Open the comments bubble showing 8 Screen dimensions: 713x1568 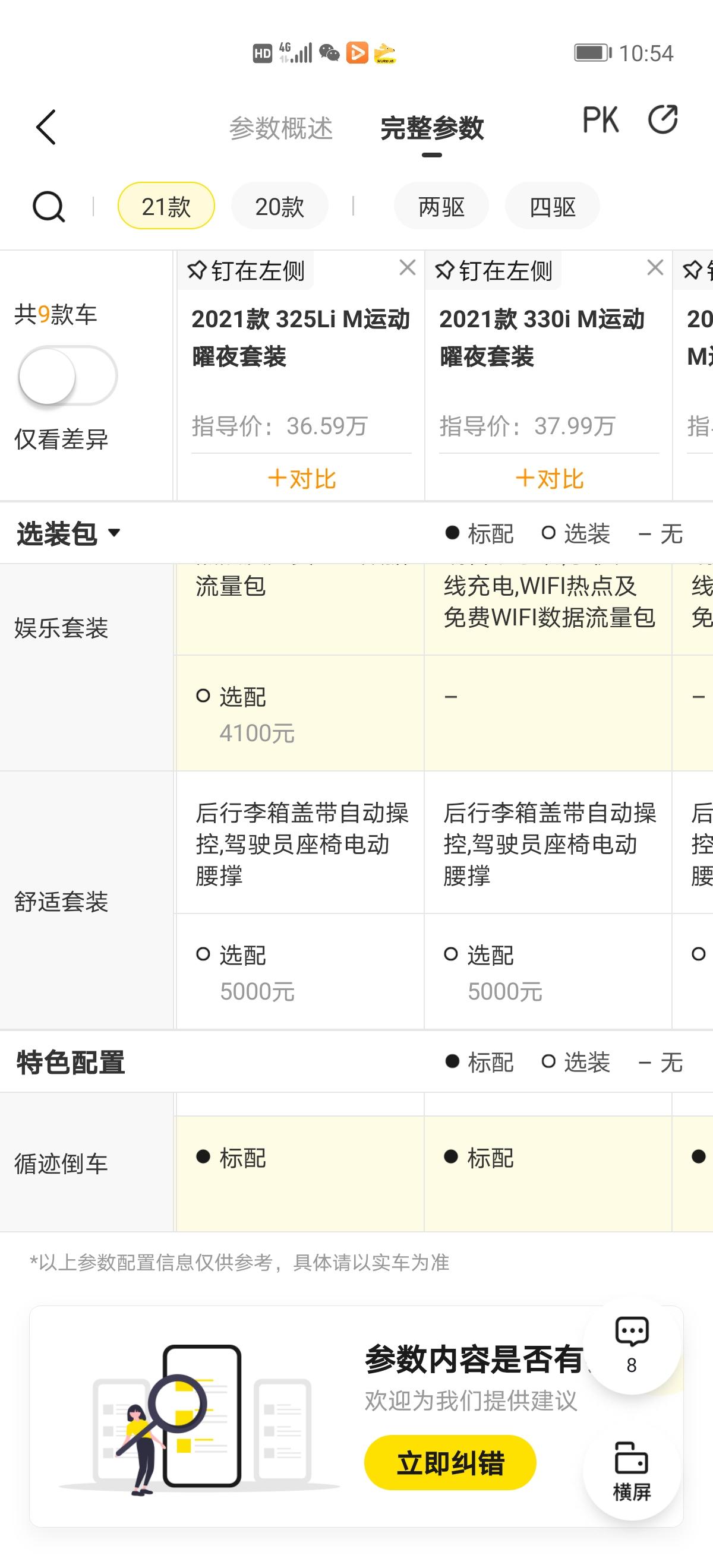click(x=632, y=1345)
